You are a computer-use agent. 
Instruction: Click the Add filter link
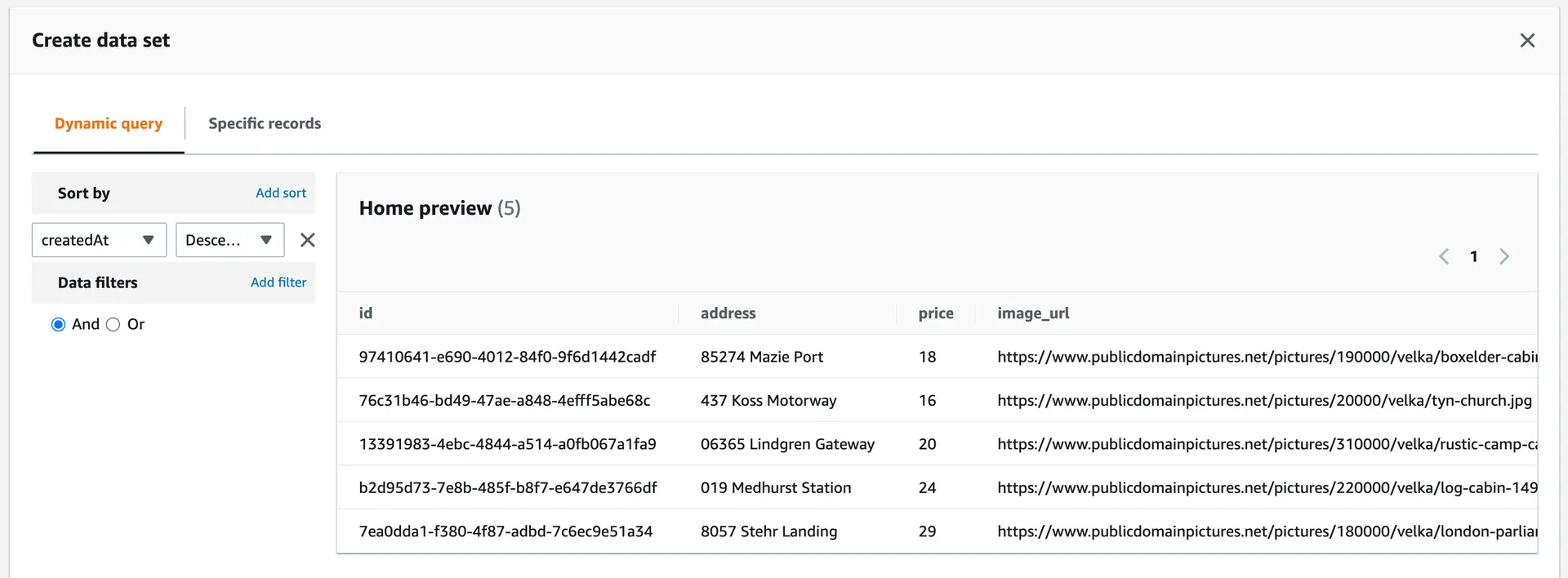pos(278,282)
